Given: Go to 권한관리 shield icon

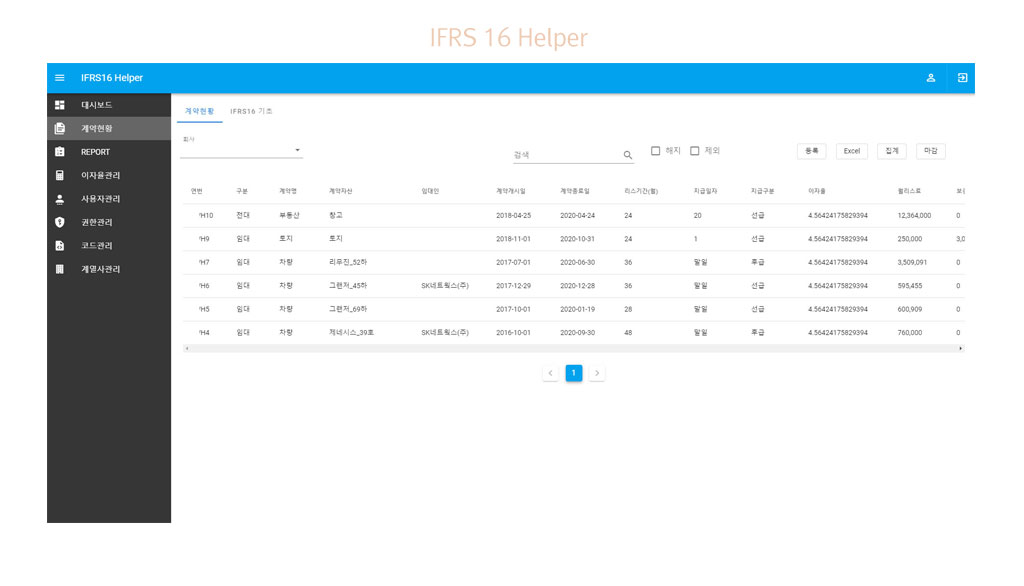Looking at the screenshot, I should pos(60,222).
